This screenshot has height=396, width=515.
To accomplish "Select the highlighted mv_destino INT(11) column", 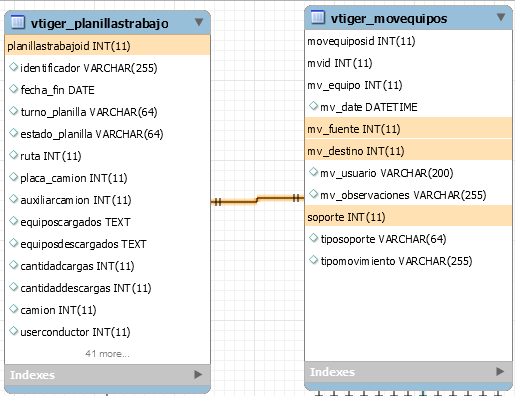I will pos(408,149).
